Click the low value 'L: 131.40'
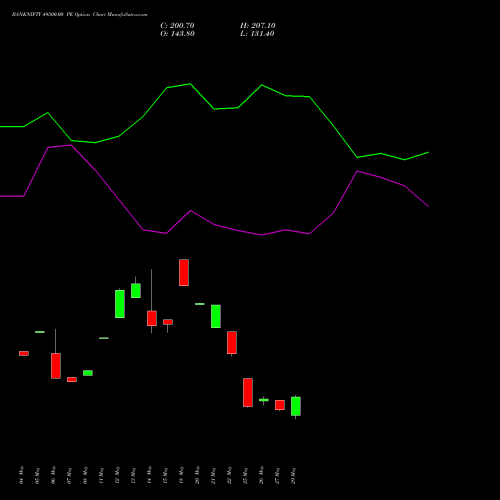The height and width of the screenshot is (500, 500). [x=257, y=34]
